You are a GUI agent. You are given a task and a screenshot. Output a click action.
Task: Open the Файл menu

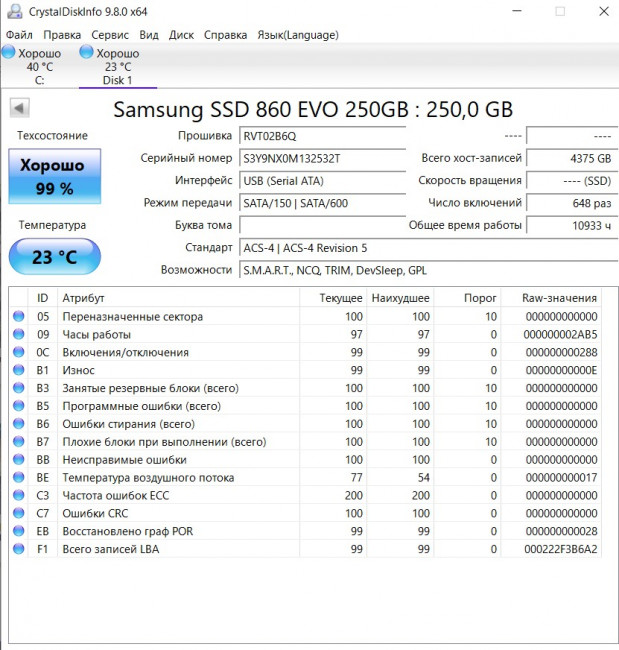pos(19,35)
